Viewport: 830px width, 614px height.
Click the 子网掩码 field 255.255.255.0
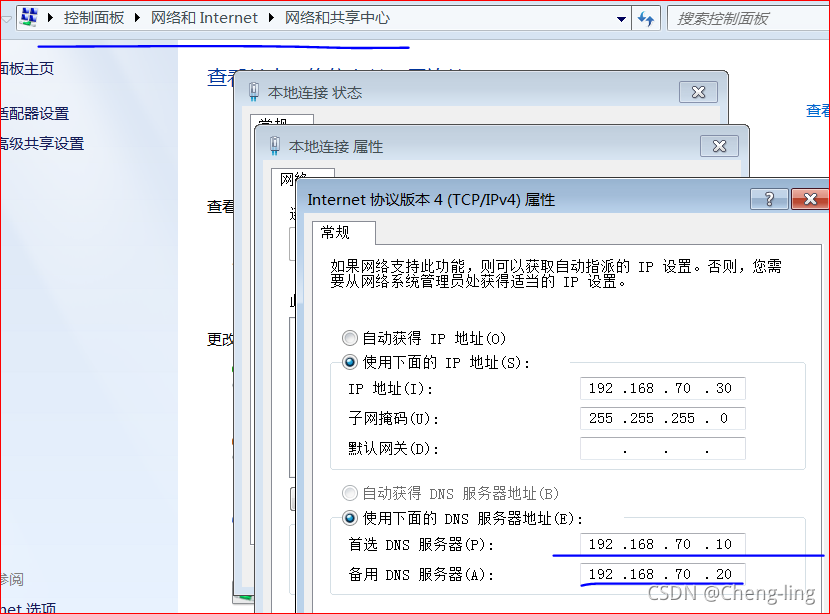(x=663, y=419)
